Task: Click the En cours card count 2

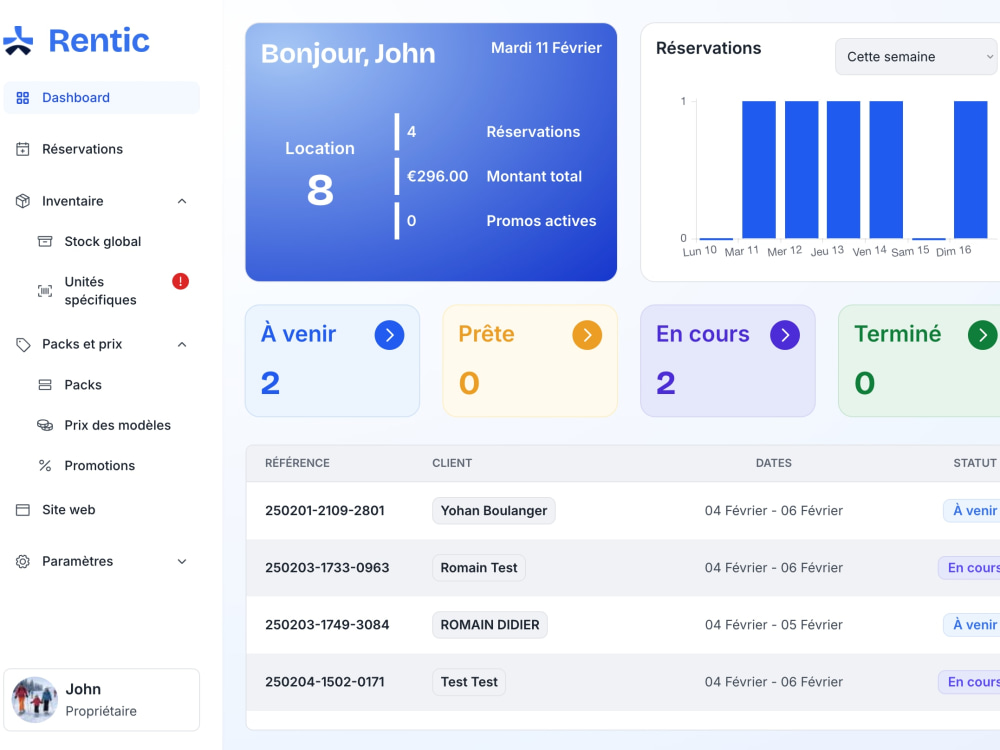Action: tap(666, 383)
